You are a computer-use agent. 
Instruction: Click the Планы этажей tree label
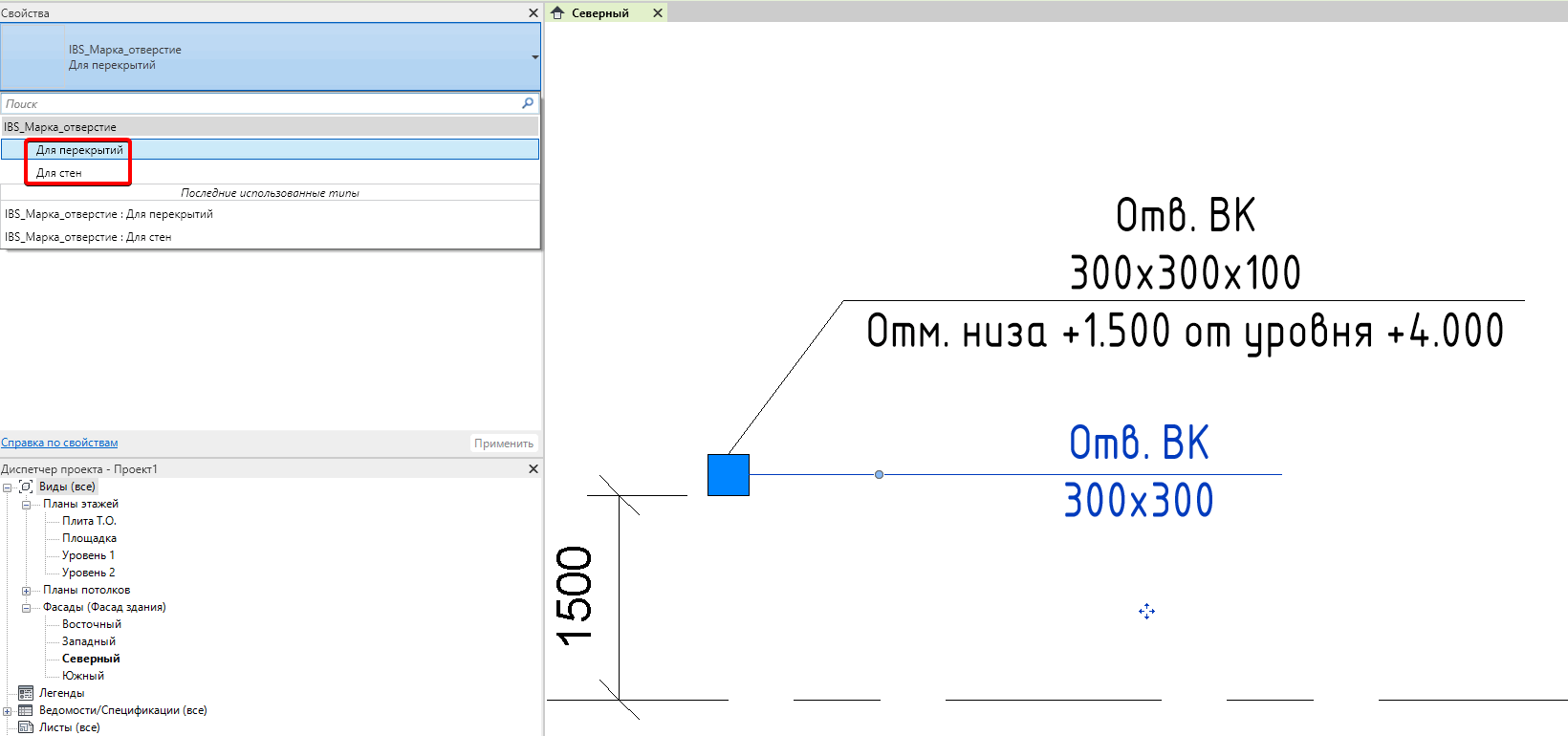pos(80,504)
